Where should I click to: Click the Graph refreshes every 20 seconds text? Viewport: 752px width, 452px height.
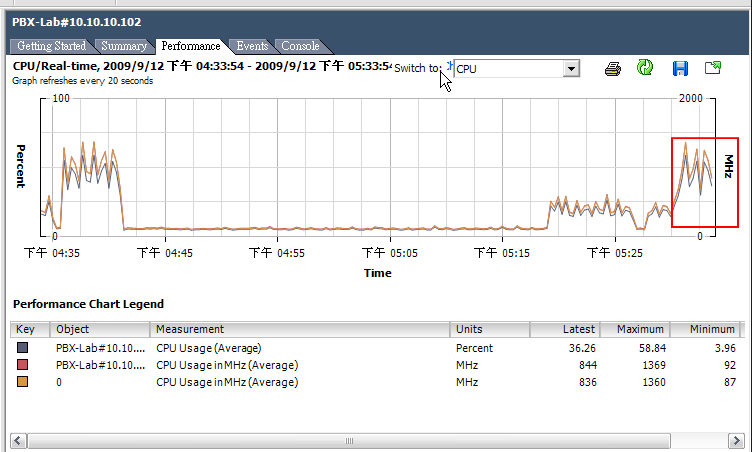(82, 81)
